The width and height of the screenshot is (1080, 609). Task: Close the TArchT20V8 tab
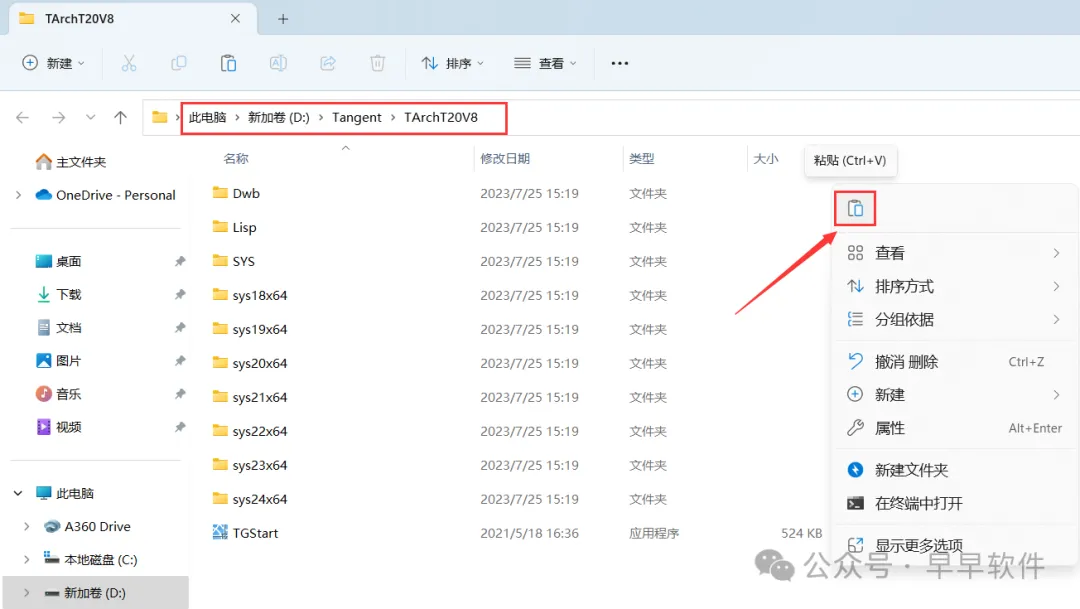click(236, 19)
